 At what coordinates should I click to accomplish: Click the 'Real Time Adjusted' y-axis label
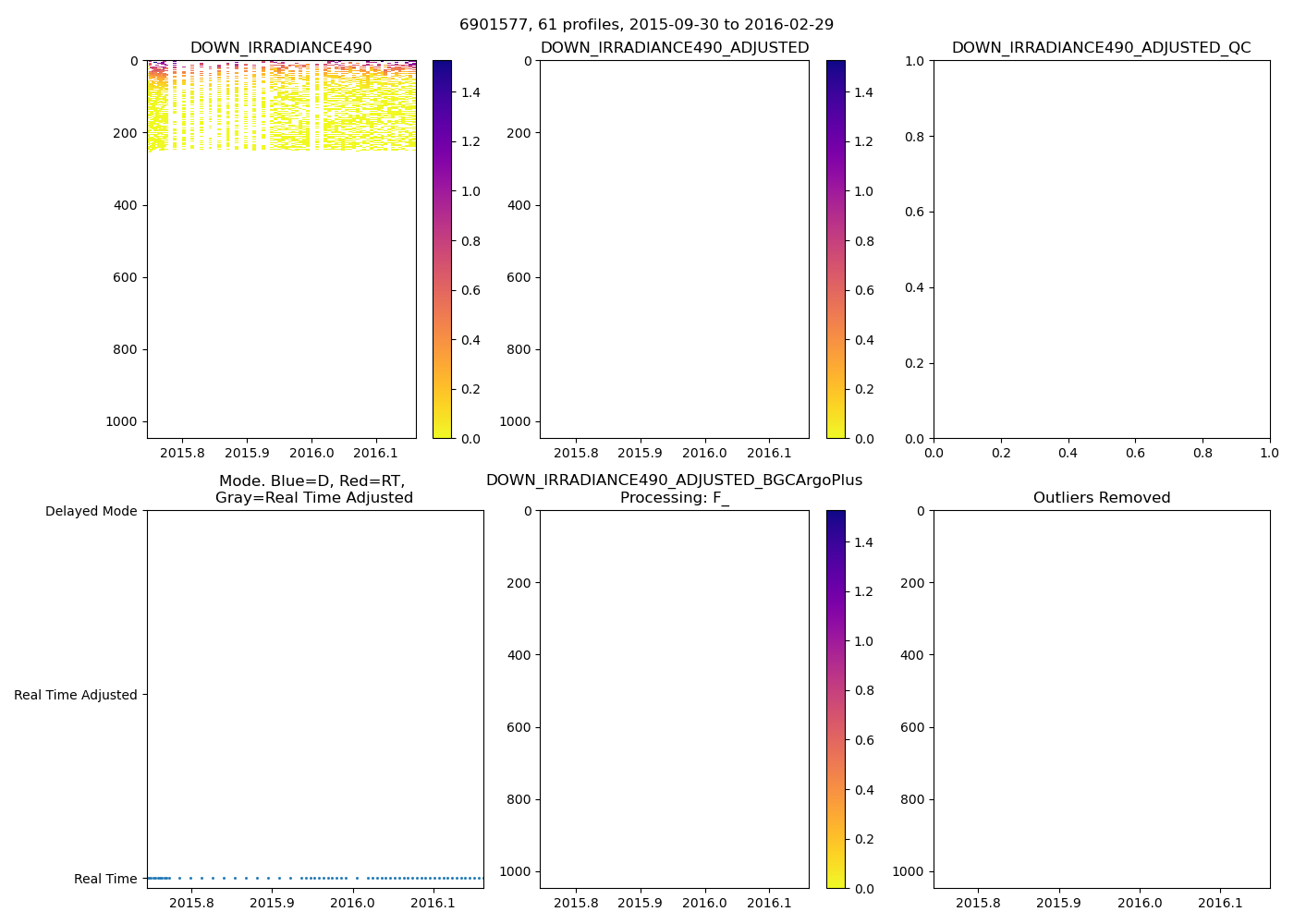tap(76, 695)
